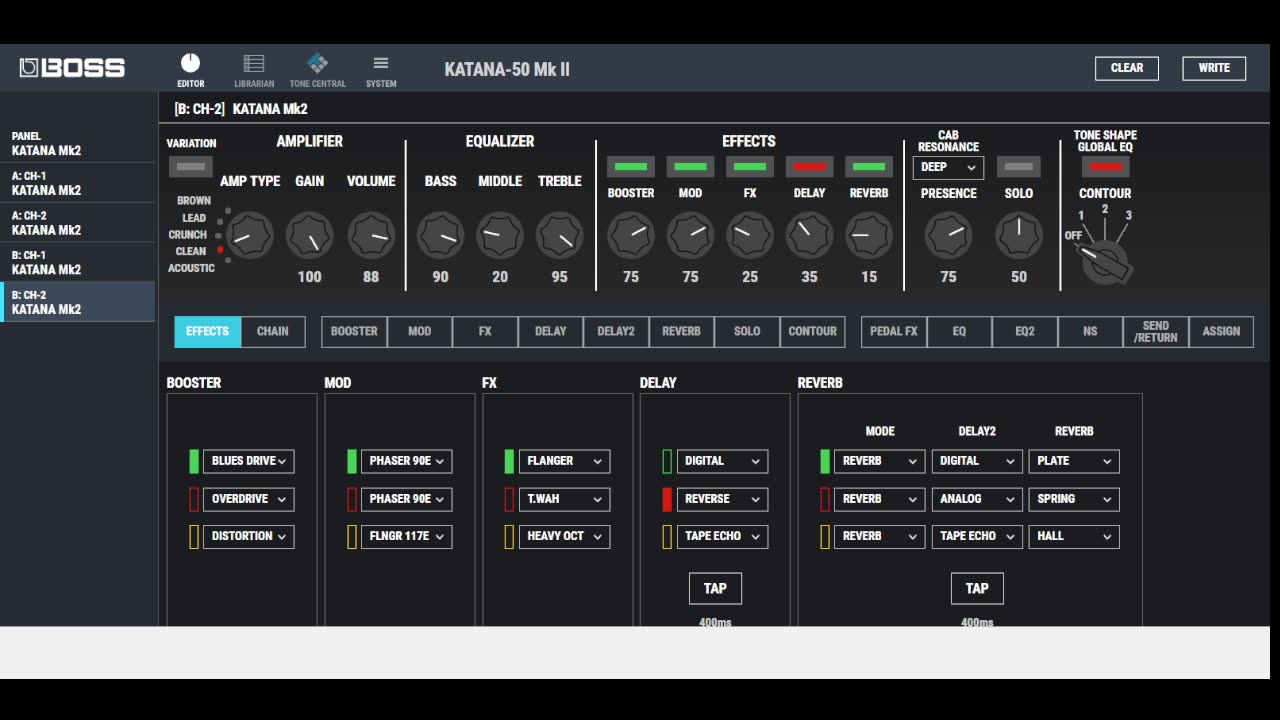This screenshot has width=1280, height=720.
Task: Open the Contour settings tab
Action: 812,331
